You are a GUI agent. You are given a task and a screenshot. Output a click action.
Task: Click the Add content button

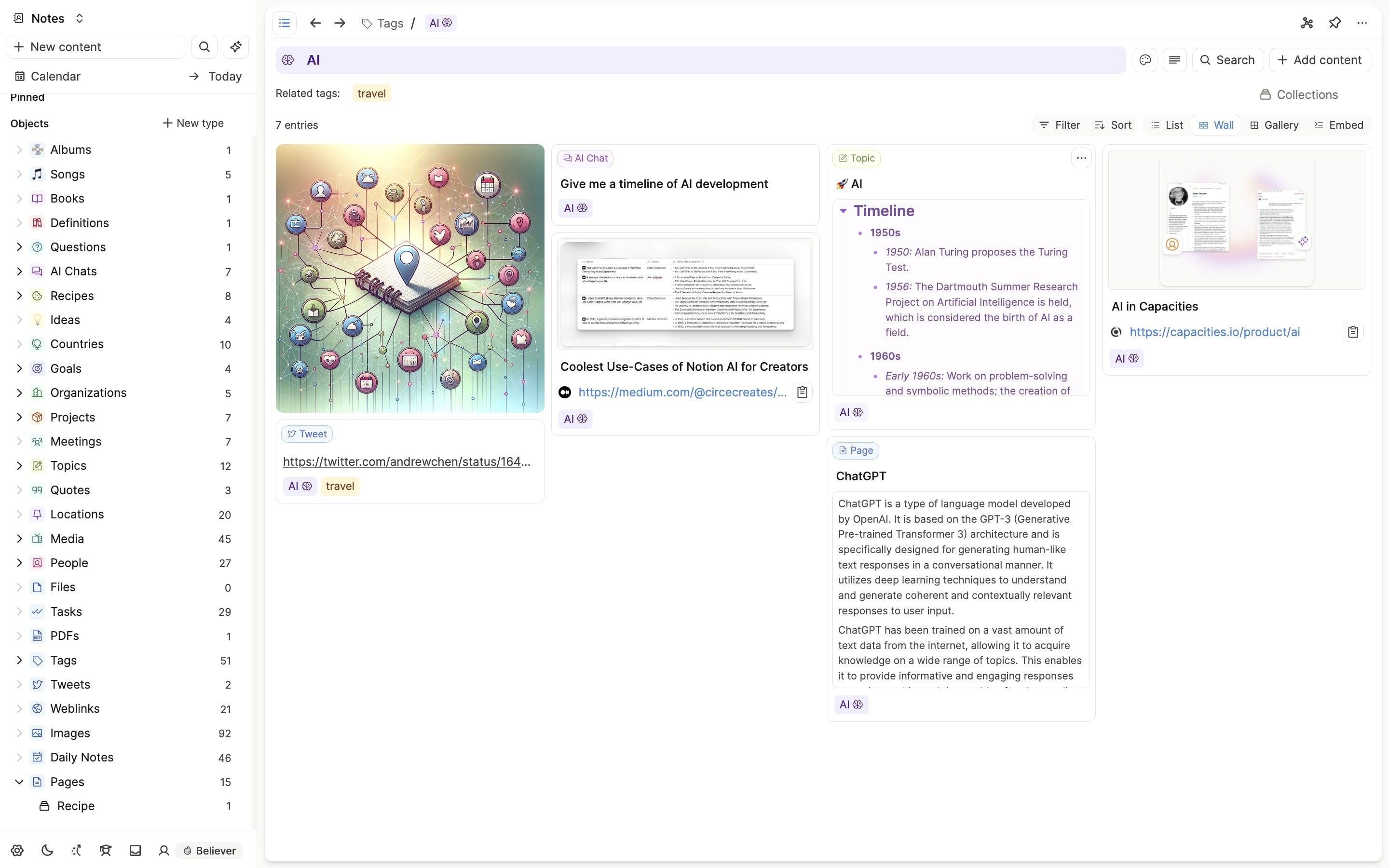coord(1320,60)
